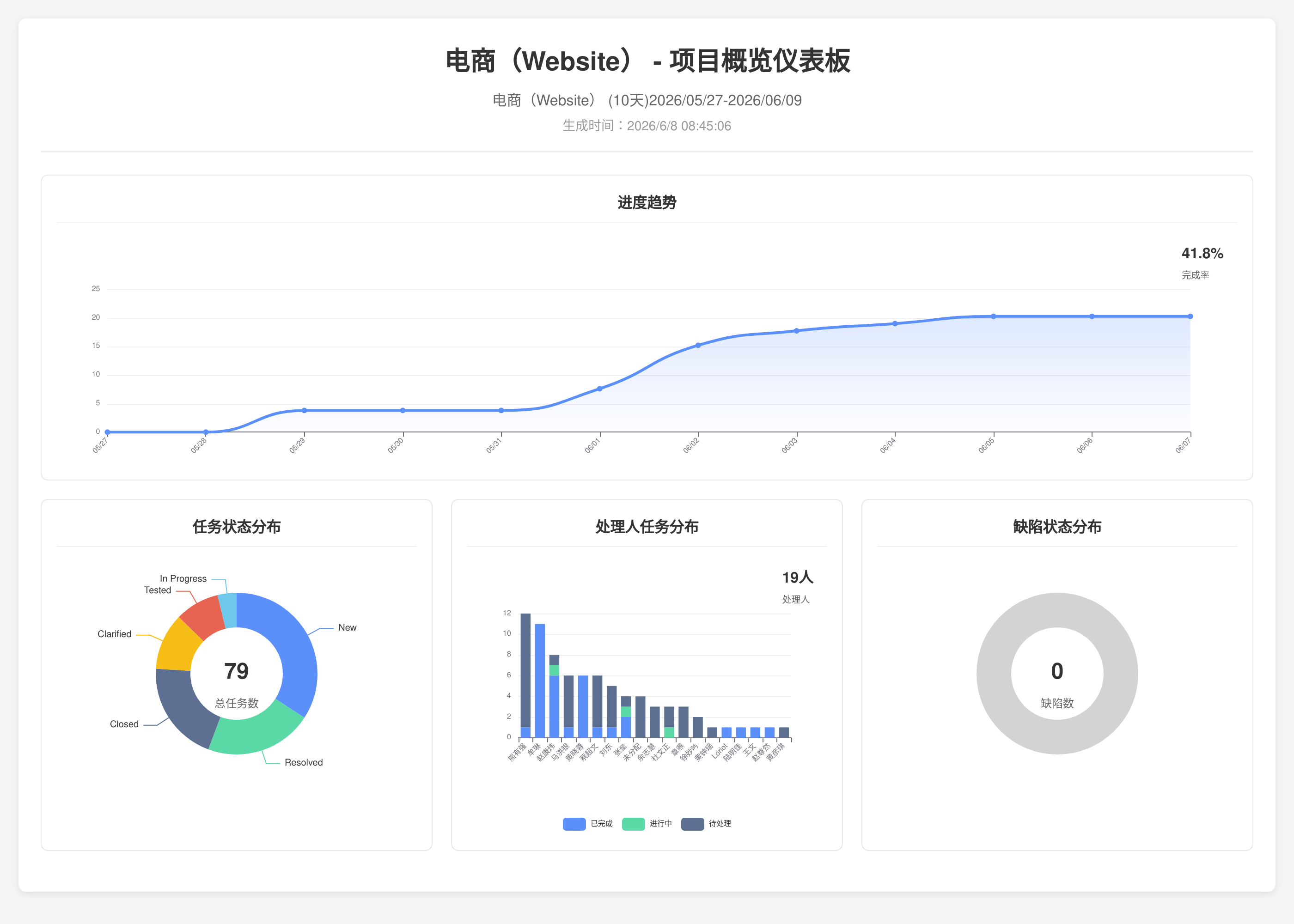Click the '完成率' caption under percentage
This screenshot has width=1294, height=924.
point(1196,275)
